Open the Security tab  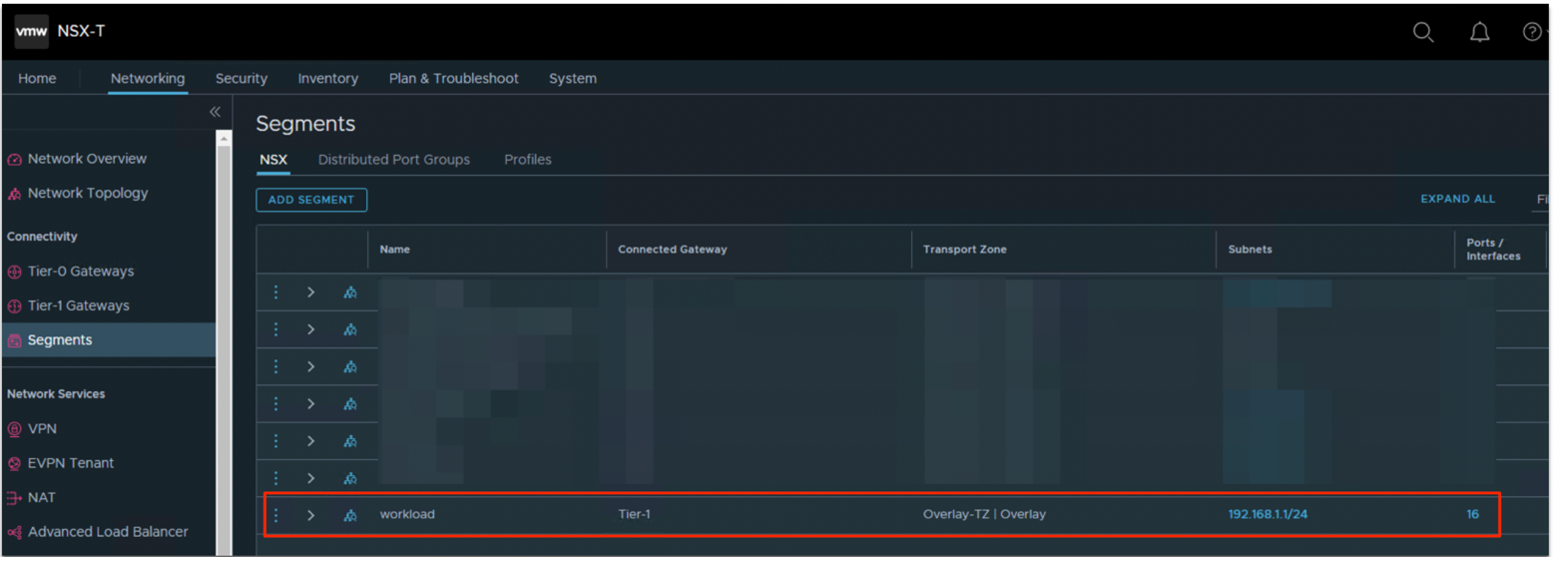241,78
